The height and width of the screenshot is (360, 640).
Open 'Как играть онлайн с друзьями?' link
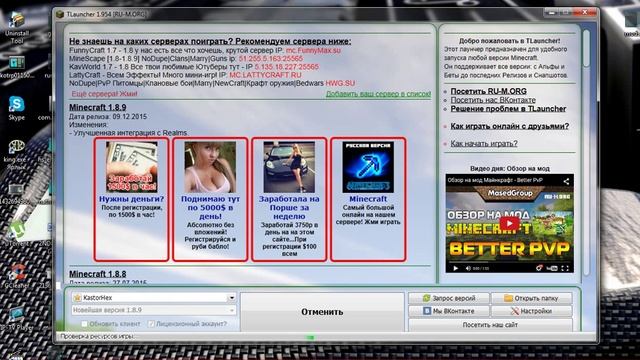(x=509, y=126)
